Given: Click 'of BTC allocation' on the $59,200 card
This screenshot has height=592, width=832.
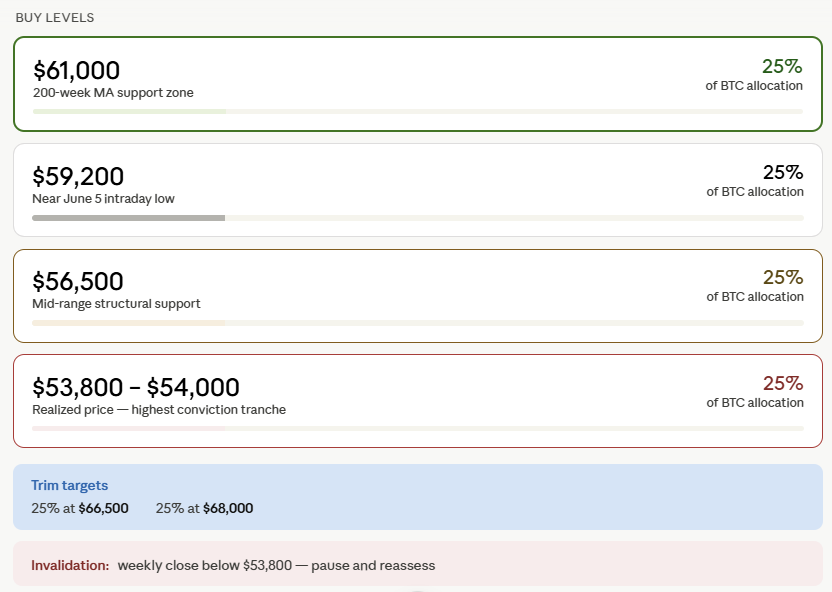Looking at the screenshot, I should click(x=755, y=192).
